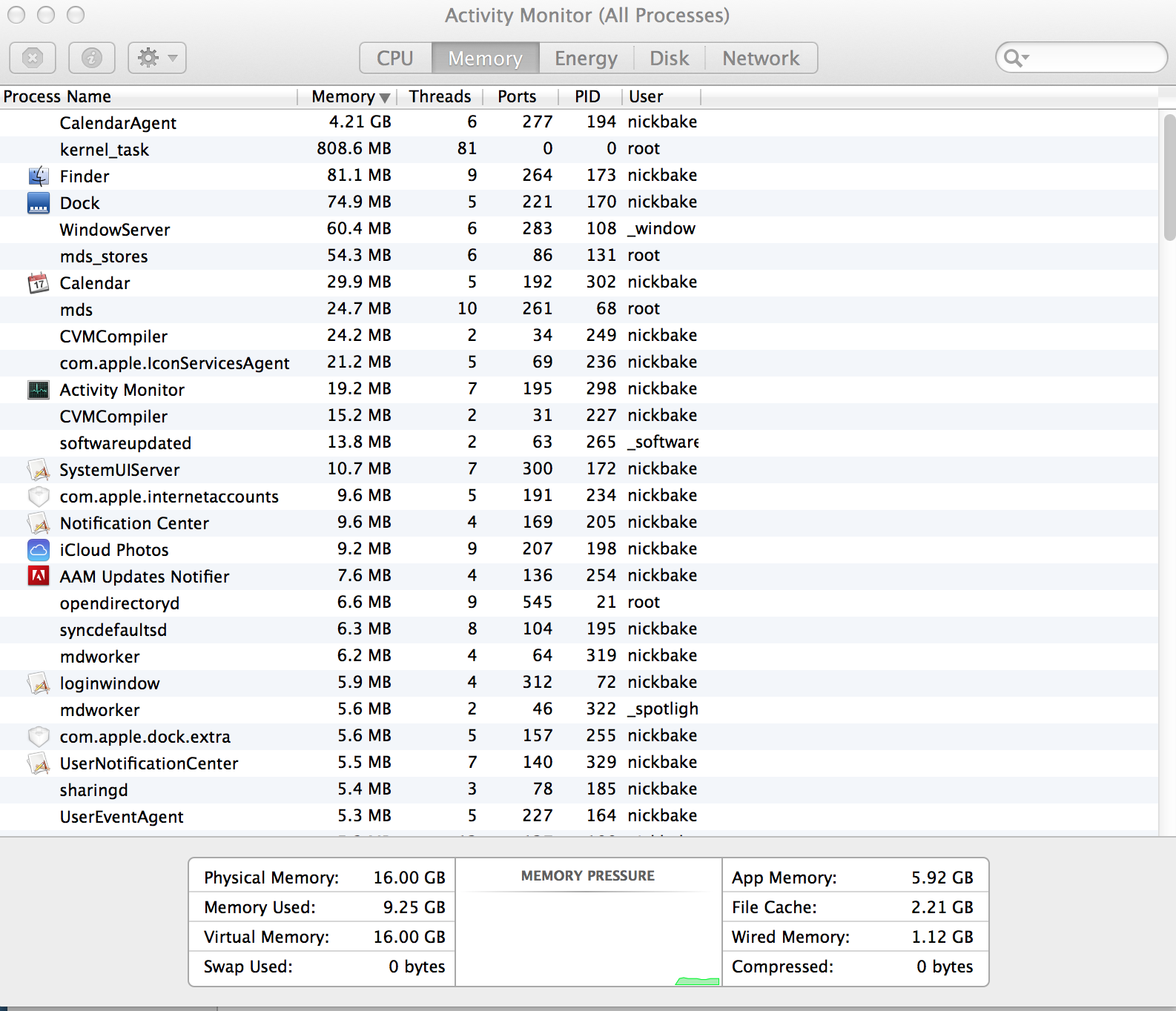Click the _window user entry

tap(661, 228)
